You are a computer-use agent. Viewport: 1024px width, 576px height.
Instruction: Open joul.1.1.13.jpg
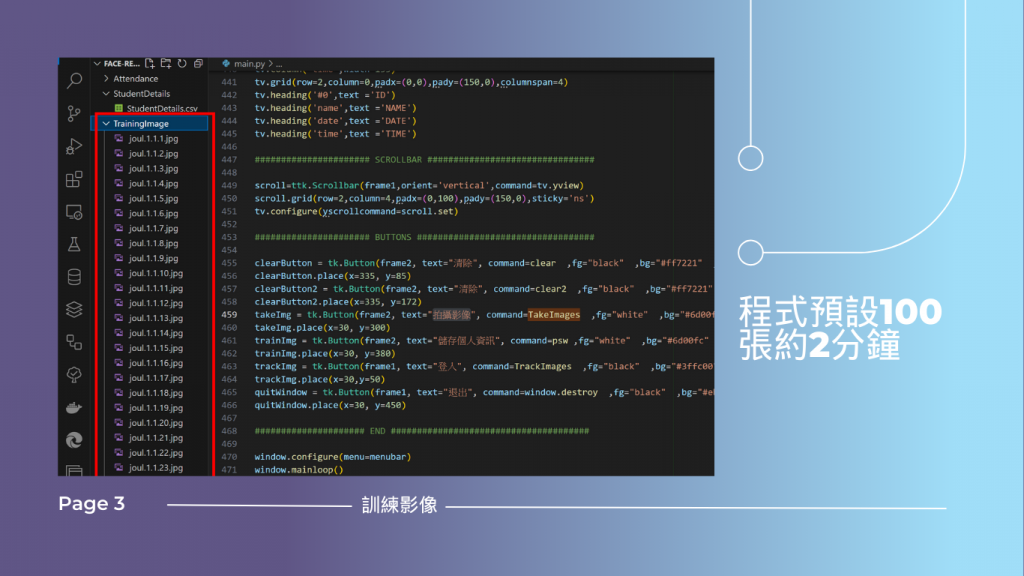(x=156, y=318)
